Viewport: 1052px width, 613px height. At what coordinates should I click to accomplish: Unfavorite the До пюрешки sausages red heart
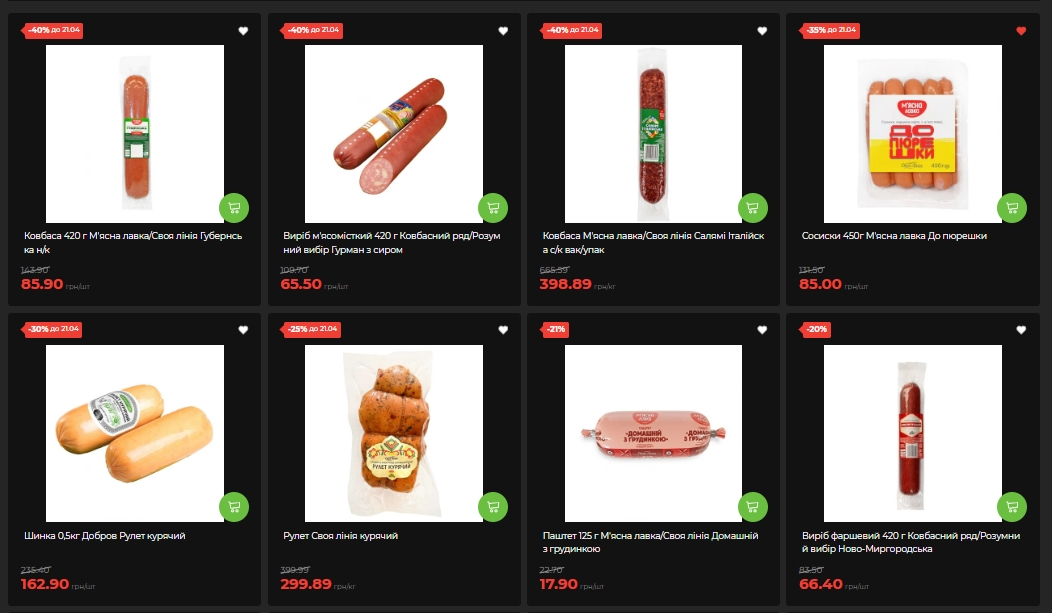click(x=1021, y=31)
